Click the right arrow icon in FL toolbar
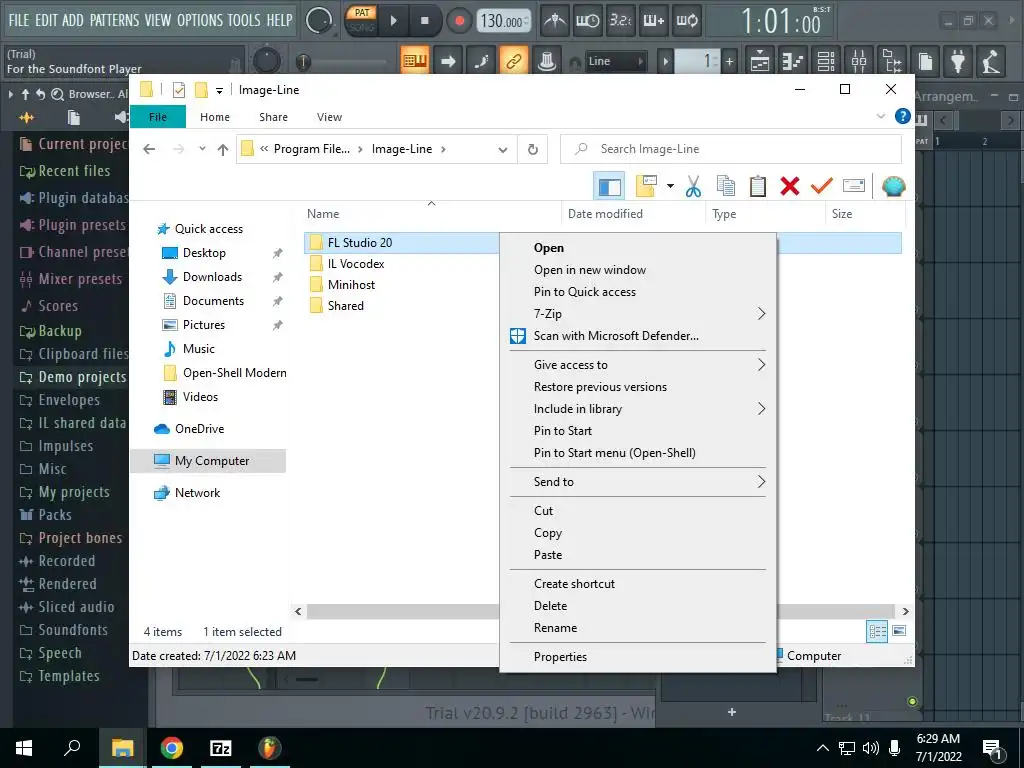 448,61
